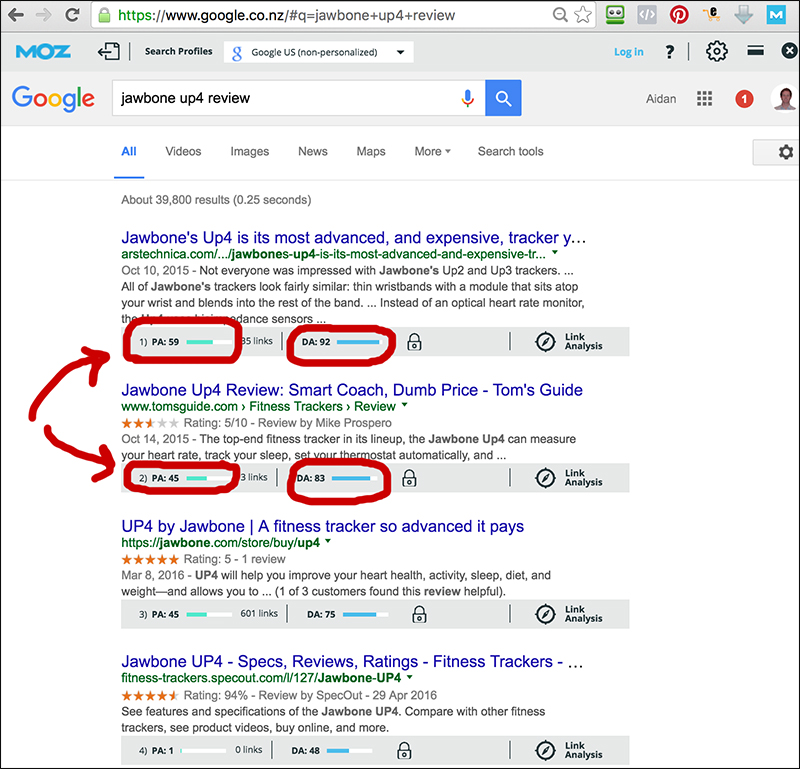Viewport: 800px width, 769px height.
Task: Open the grey code brackets extension
Action: (647, 15)
